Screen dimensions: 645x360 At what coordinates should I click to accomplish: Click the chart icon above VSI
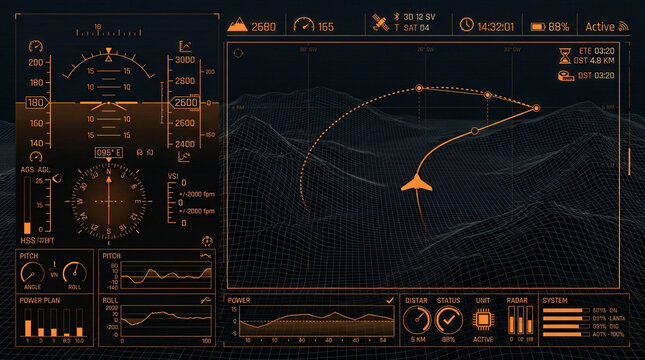point(183,157)
